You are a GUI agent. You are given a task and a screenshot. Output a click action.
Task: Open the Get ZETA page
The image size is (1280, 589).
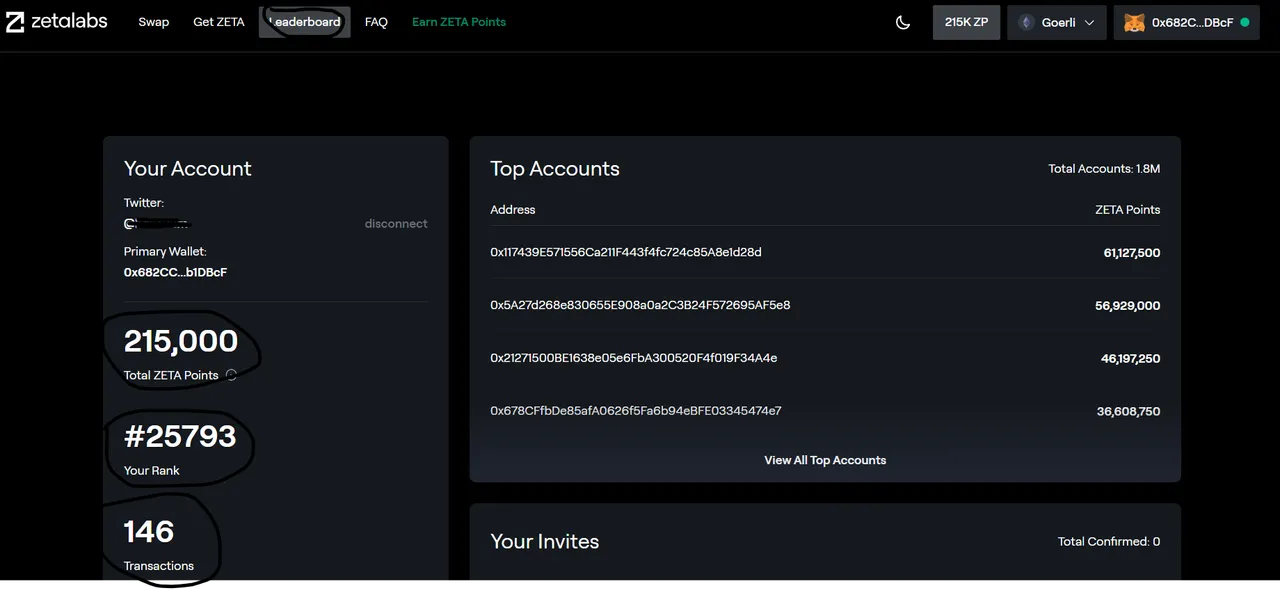click(x=219, y=22)
